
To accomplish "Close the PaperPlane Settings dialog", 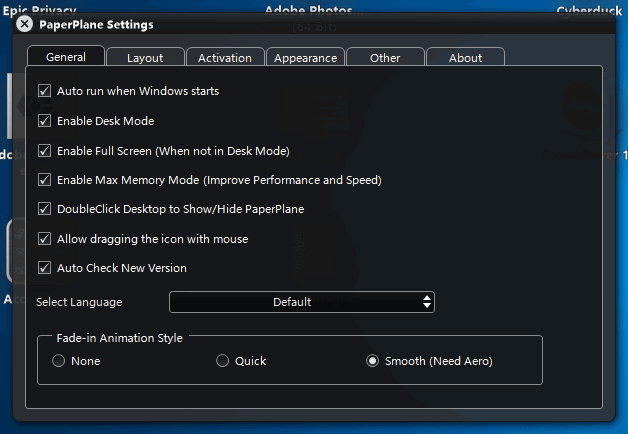I will coord(24,24).
